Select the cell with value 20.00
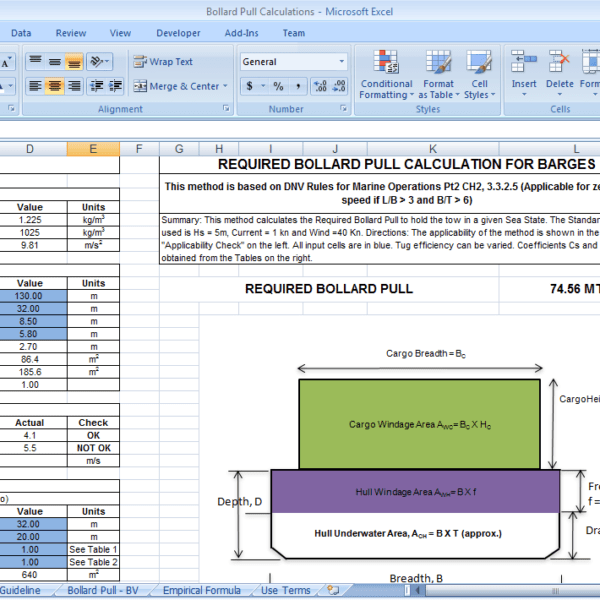The image size is (600, 600). tap(33, 537)
